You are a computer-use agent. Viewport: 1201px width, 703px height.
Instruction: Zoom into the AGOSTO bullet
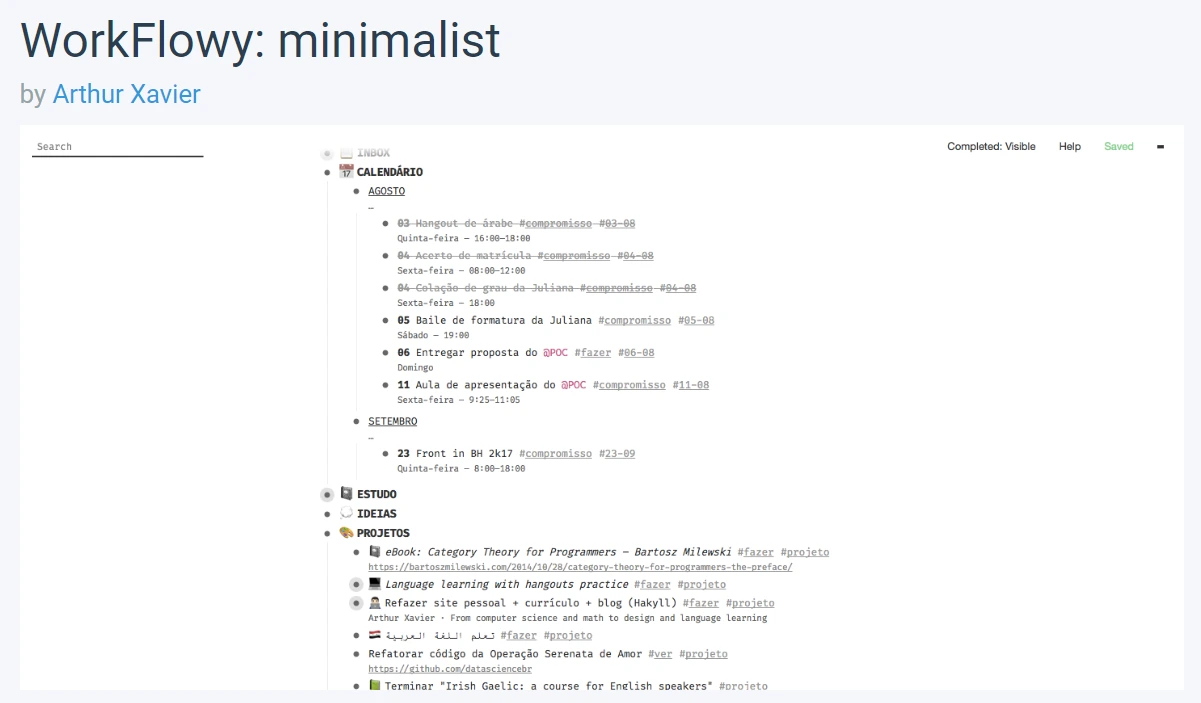click(356, 191)
